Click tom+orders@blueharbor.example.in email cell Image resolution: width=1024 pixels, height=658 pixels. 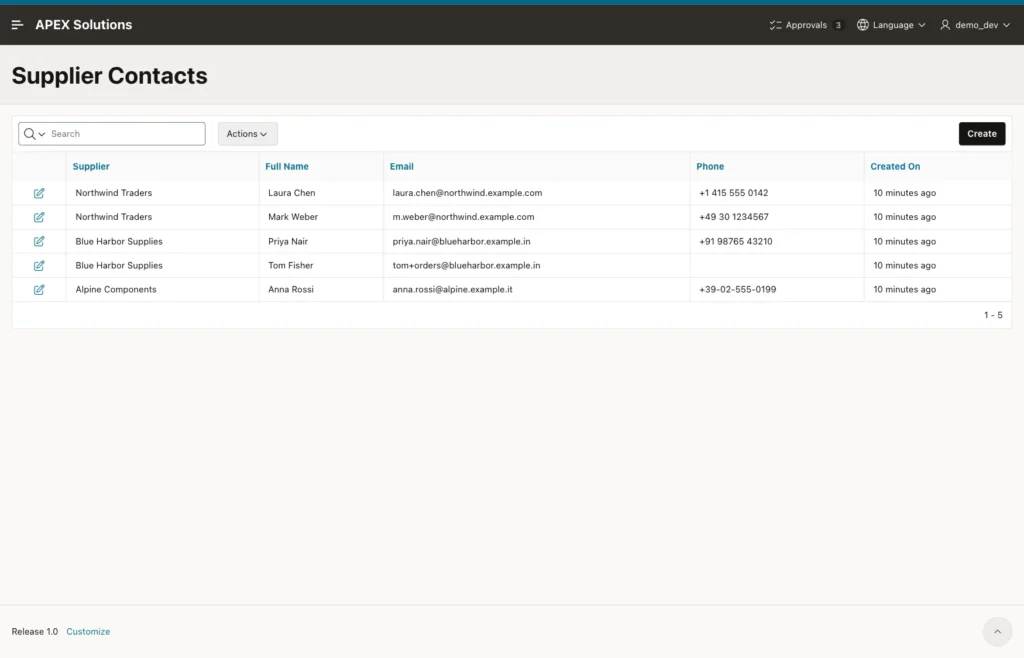[466, 266]
